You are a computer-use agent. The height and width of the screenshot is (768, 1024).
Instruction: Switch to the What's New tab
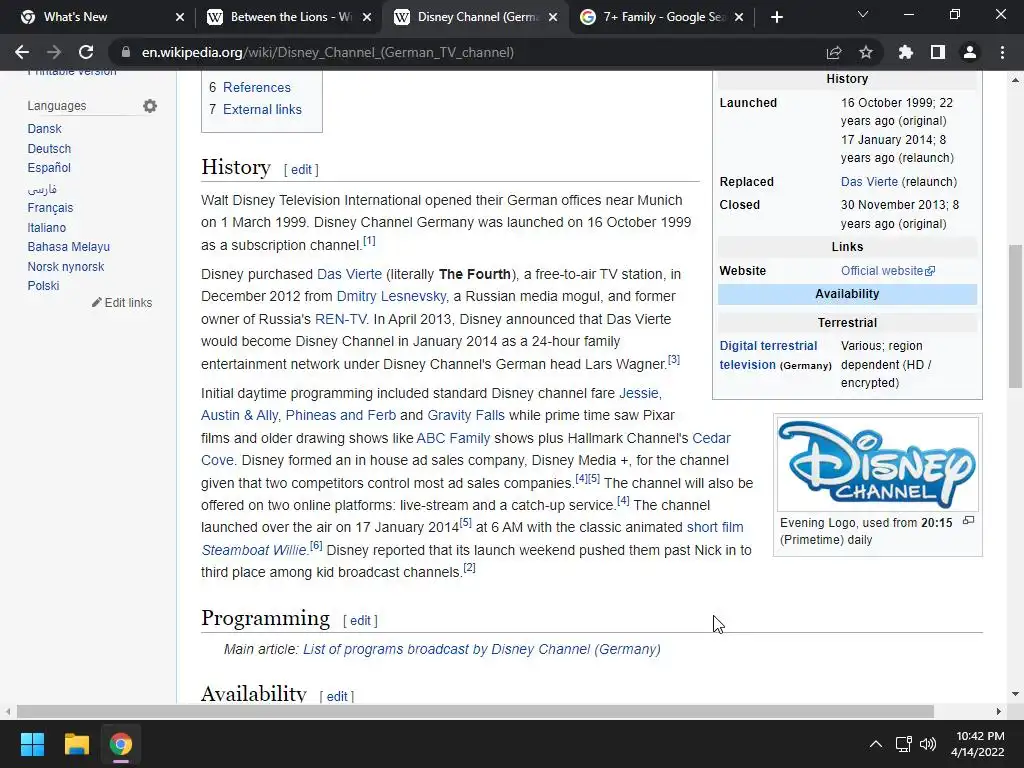tap(97, 17)
